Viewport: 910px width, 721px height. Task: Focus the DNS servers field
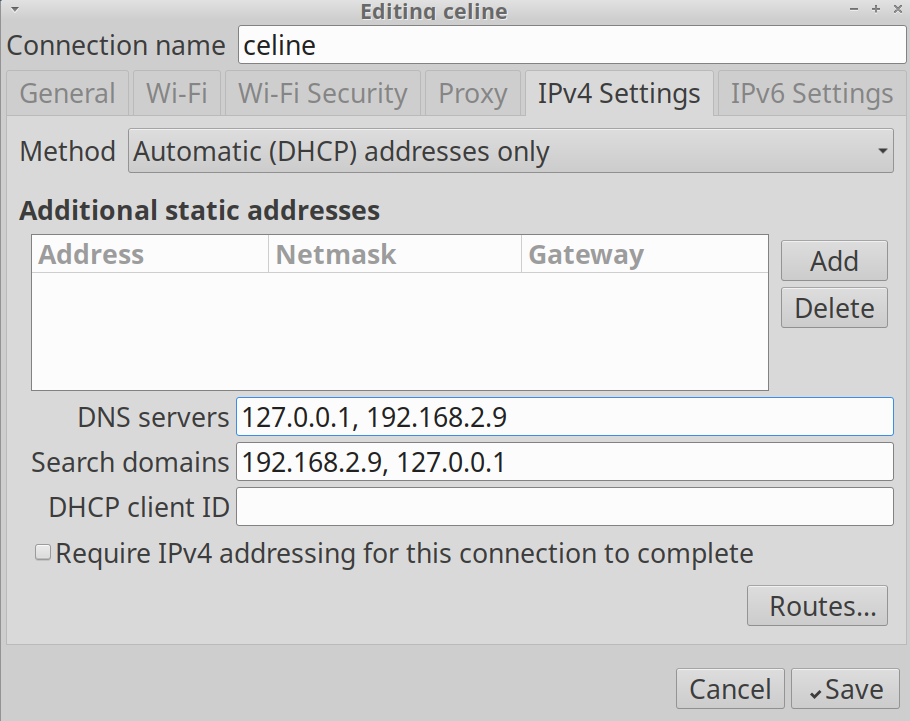pyautogui.click(x=564, y=417)
